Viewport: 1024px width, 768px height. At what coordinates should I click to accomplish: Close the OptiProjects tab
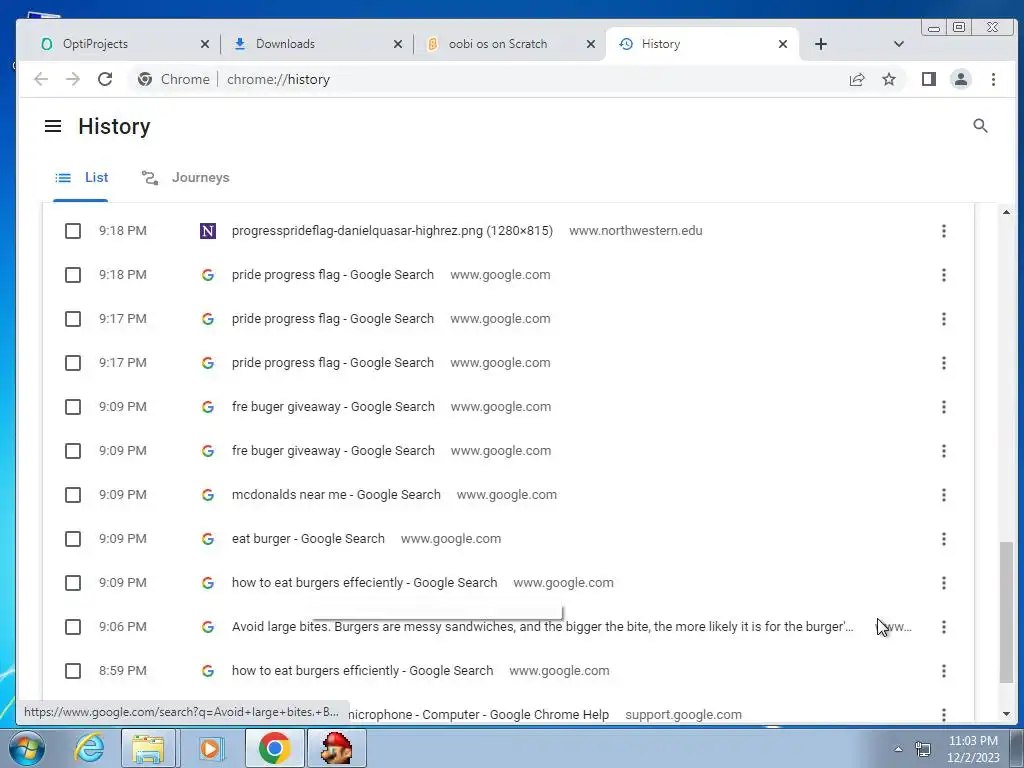coord(204,44)
